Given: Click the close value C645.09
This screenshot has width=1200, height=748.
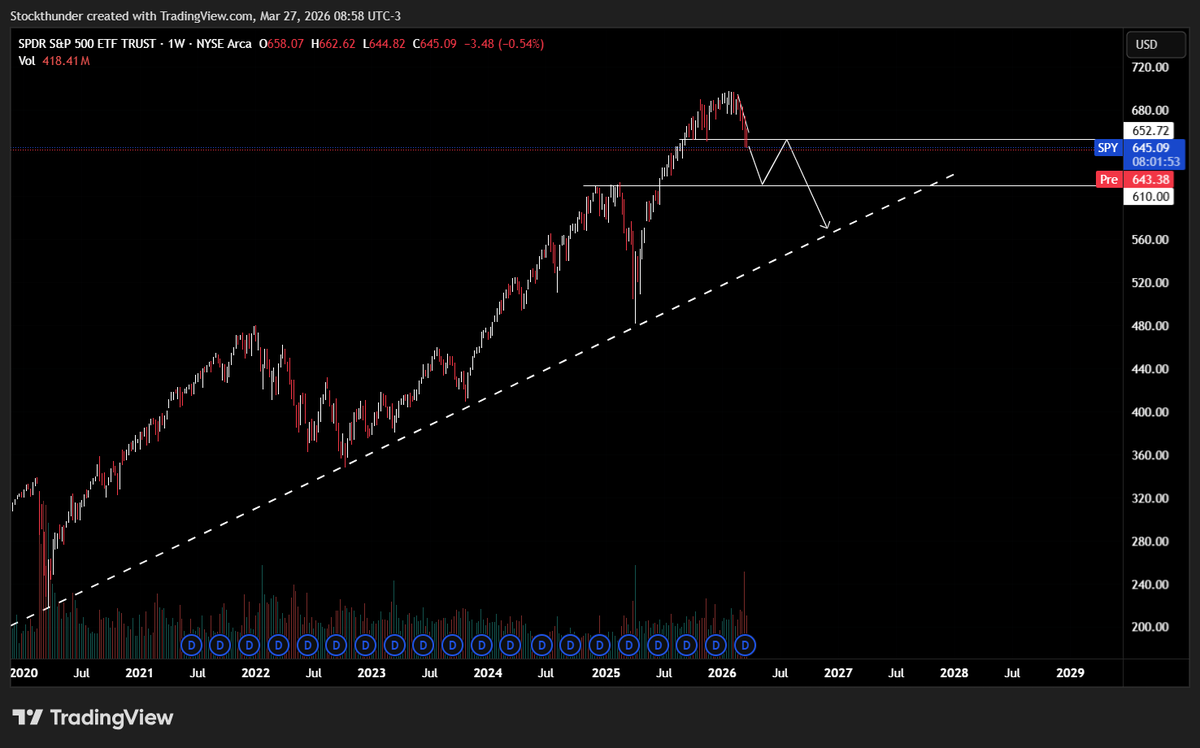Looking at the screenshot, I should click(x=433, y=44).
